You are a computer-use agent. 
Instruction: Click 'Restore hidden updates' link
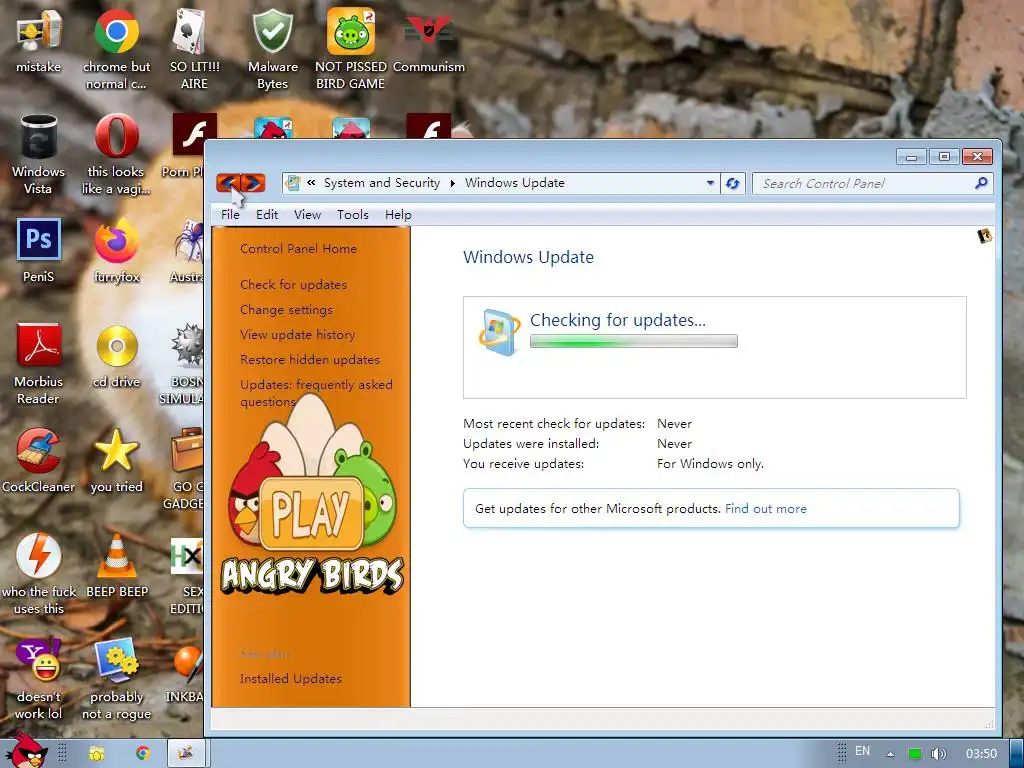point(310,359)
